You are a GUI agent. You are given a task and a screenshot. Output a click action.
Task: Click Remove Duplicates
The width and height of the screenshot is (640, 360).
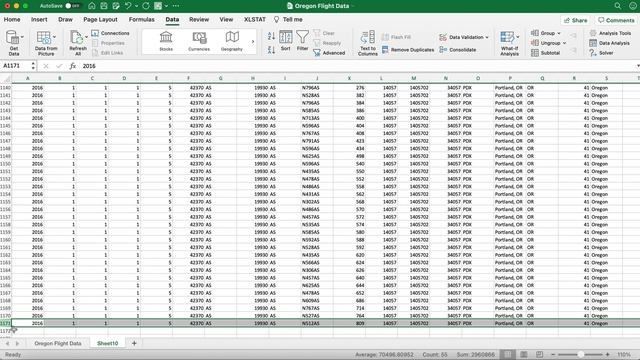click(x=408, y=50)
